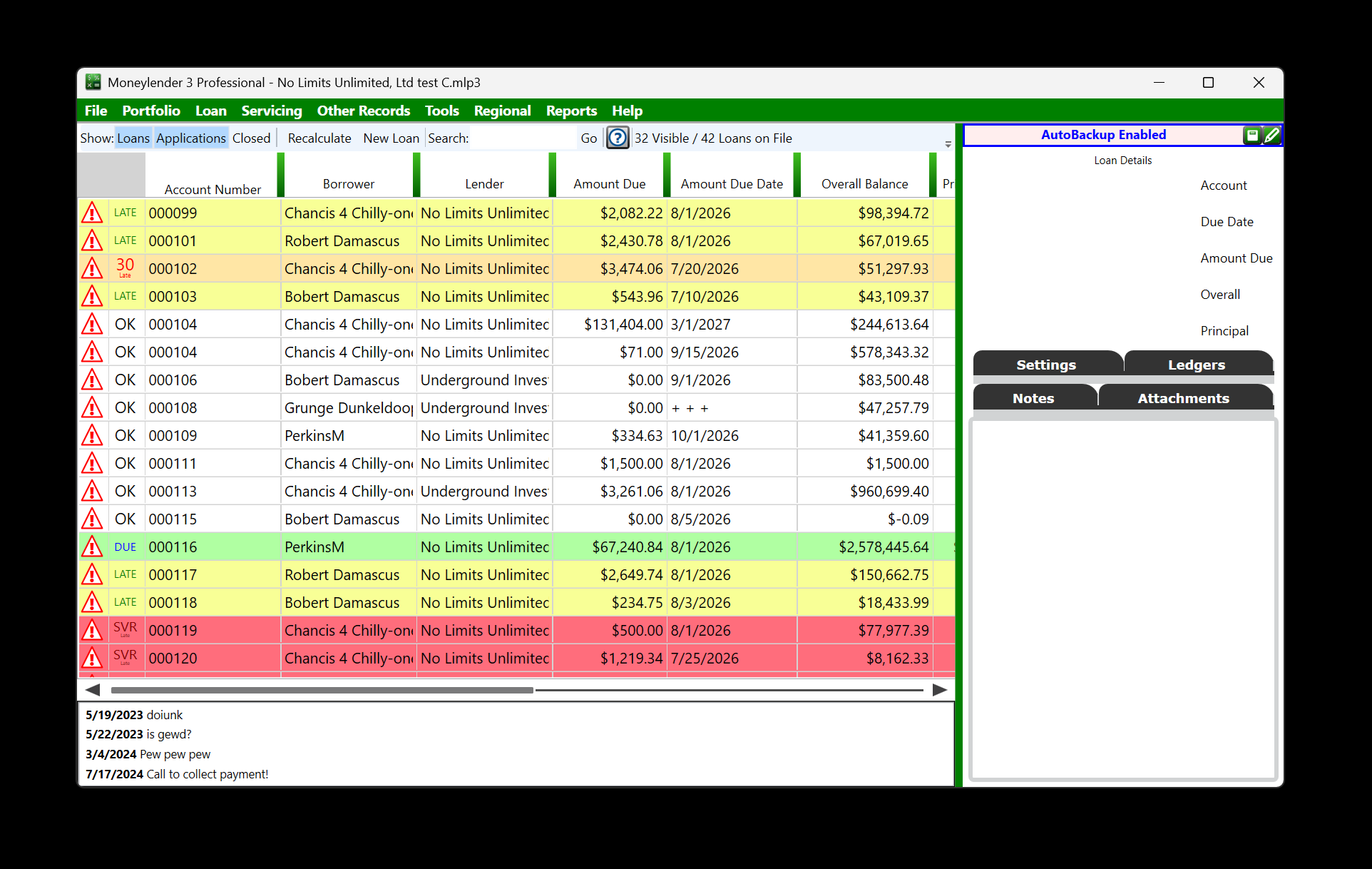1372x869 pixels.
Task: Open the Servicing menu
Action: (x=272, y=111)
